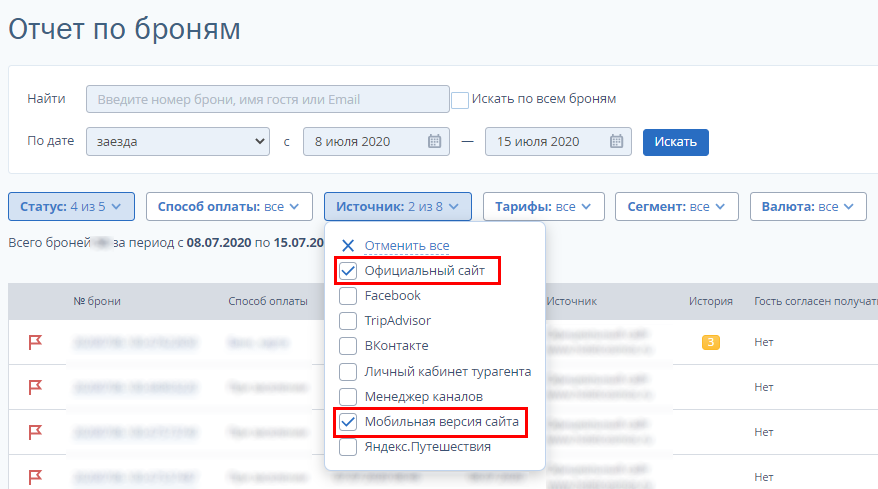This screenshot has height=489, width=878.
Task: Click the orange history badge with 3
Action: [711, 342]
